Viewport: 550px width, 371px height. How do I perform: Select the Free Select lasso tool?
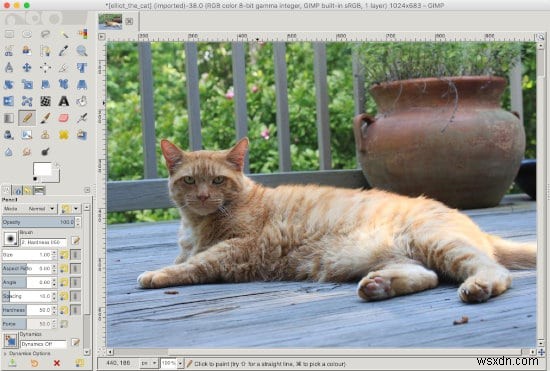tap(45, 34)
